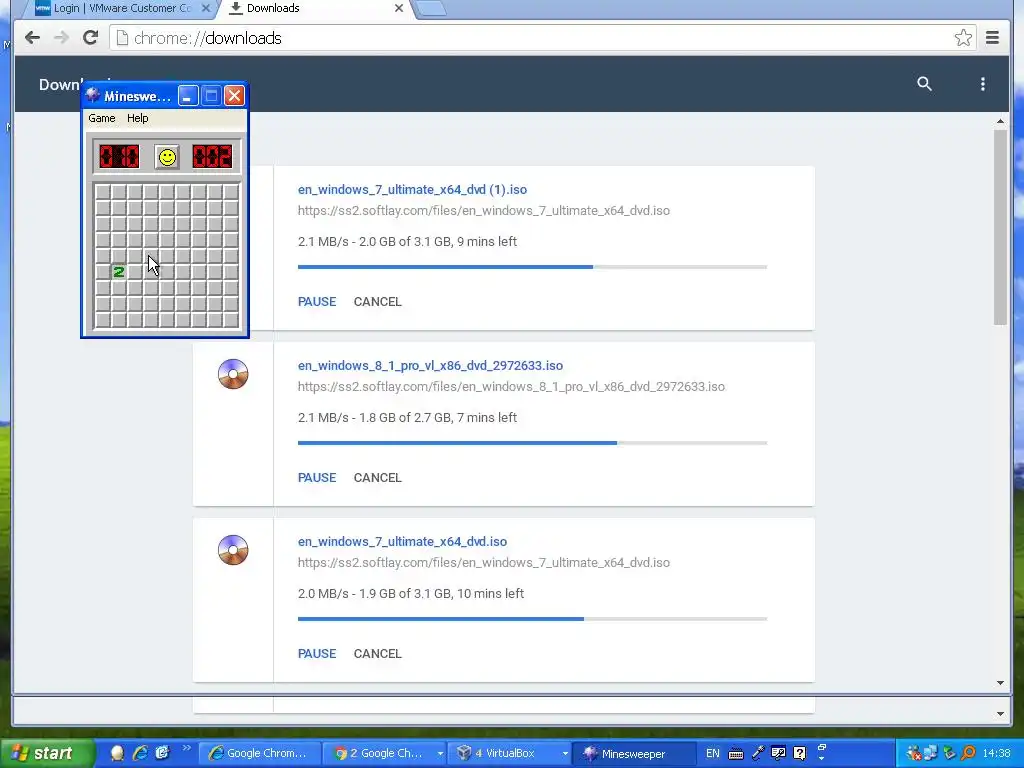
Task: Click the language bar help question icon
Action: pos(800,753)
